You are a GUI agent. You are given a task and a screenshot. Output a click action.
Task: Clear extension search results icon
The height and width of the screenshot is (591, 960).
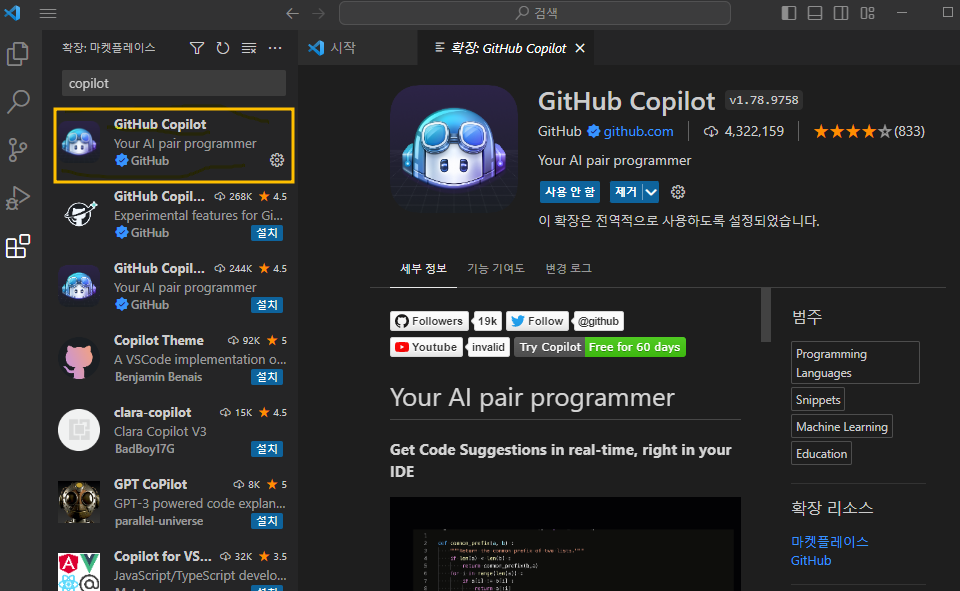(249, 48)
